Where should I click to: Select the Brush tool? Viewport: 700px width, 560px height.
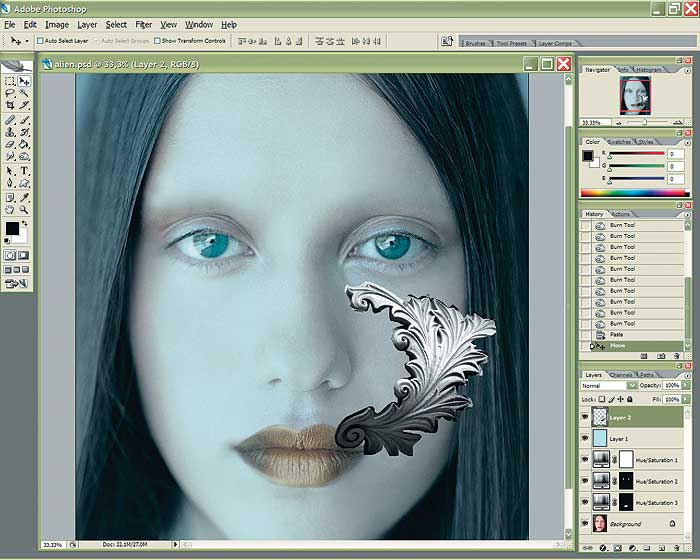(24, 120)
